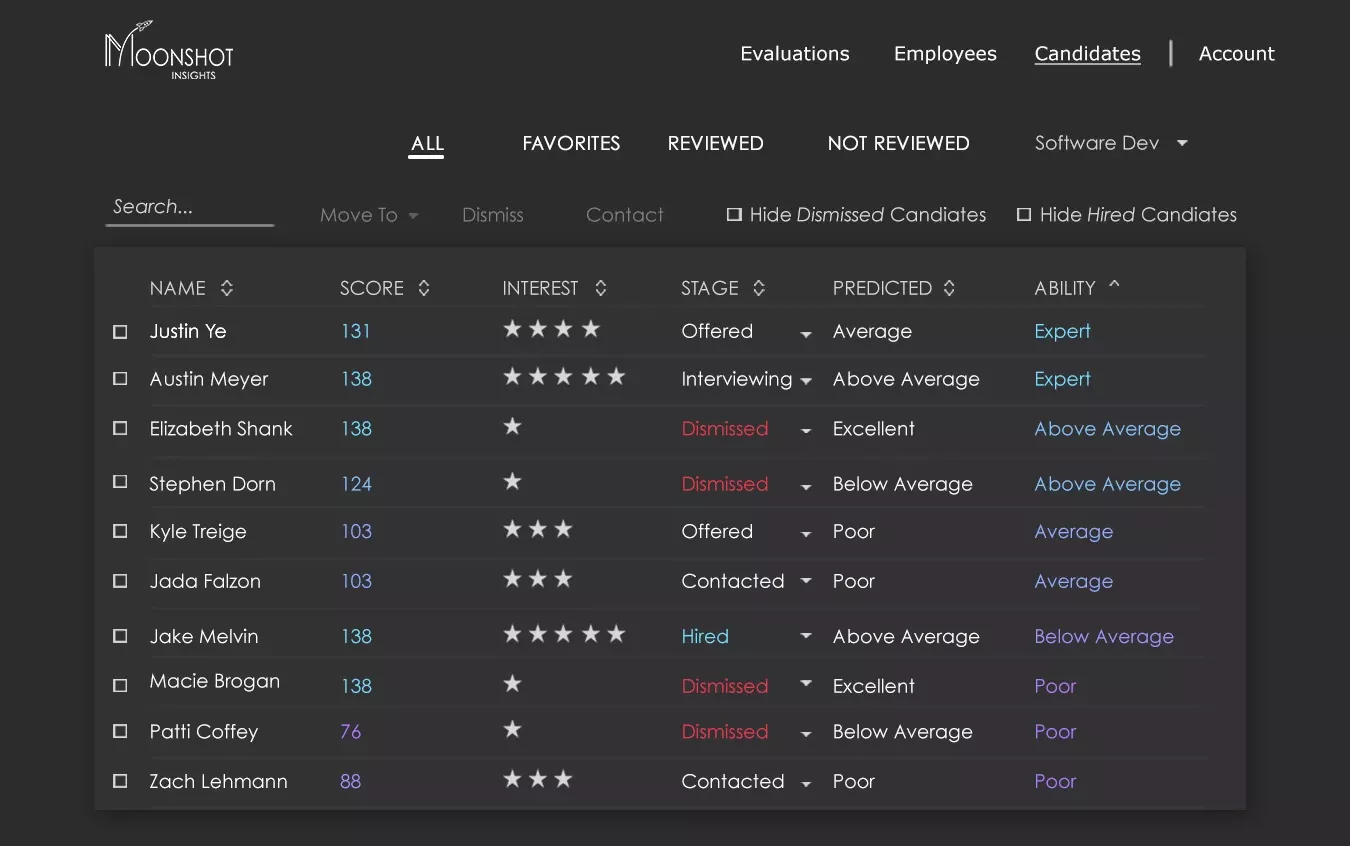Click the Moonshot Insights rocket logo
Viewport: 1350px width, 846px height.
pos(168,52)
